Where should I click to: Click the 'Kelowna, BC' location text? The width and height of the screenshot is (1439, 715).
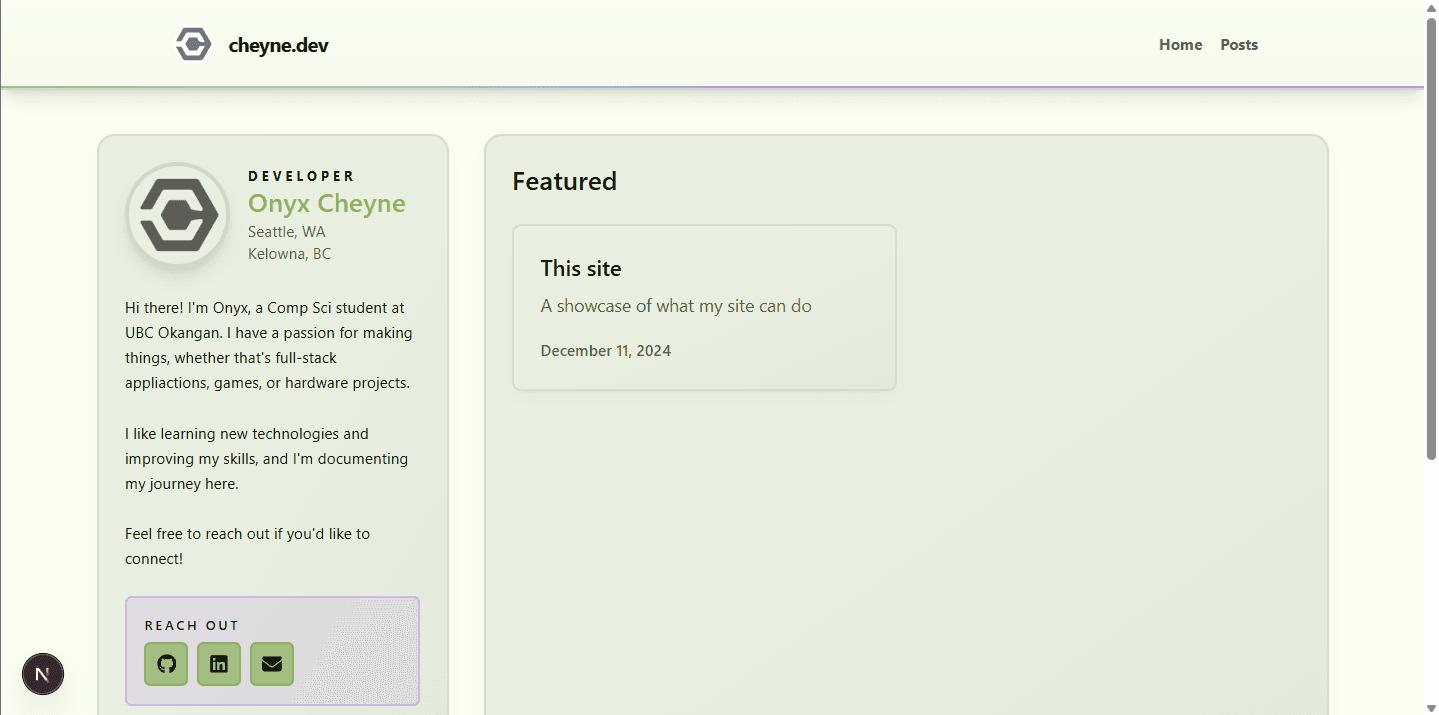(x=289, y=253)
